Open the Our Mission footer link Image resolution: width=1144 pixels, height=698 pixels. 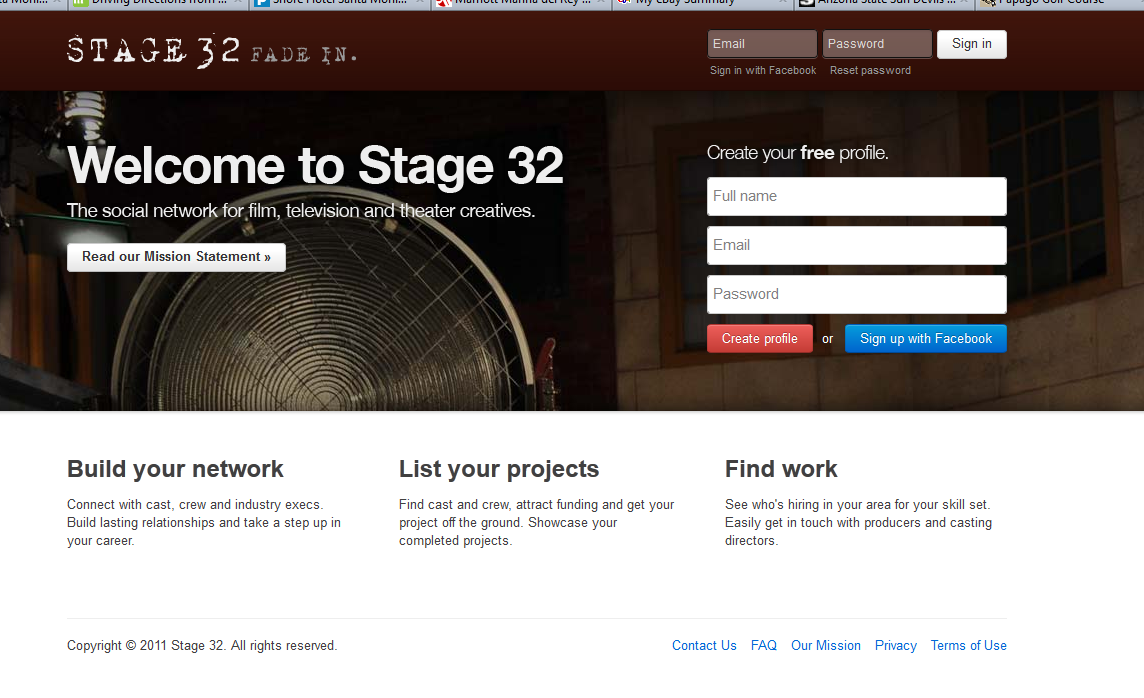[825, 645]
